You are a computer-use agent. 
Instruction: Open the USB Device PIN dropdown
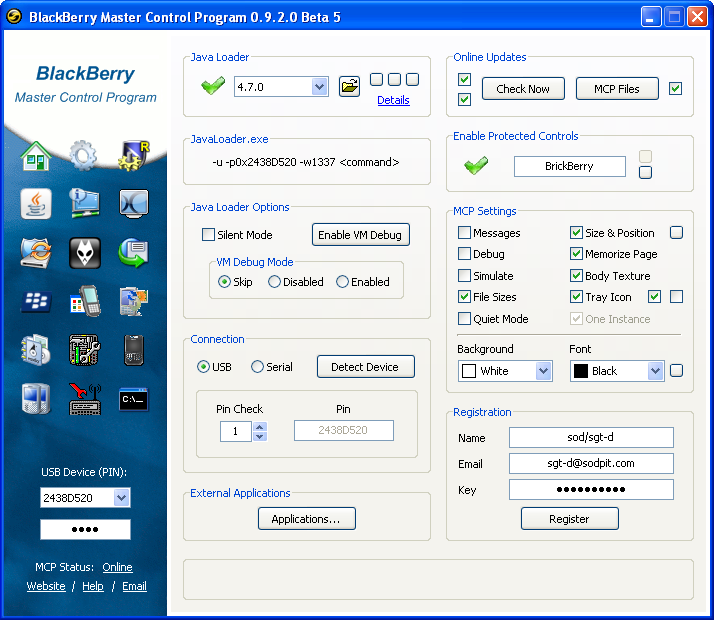tap(122, 498)
